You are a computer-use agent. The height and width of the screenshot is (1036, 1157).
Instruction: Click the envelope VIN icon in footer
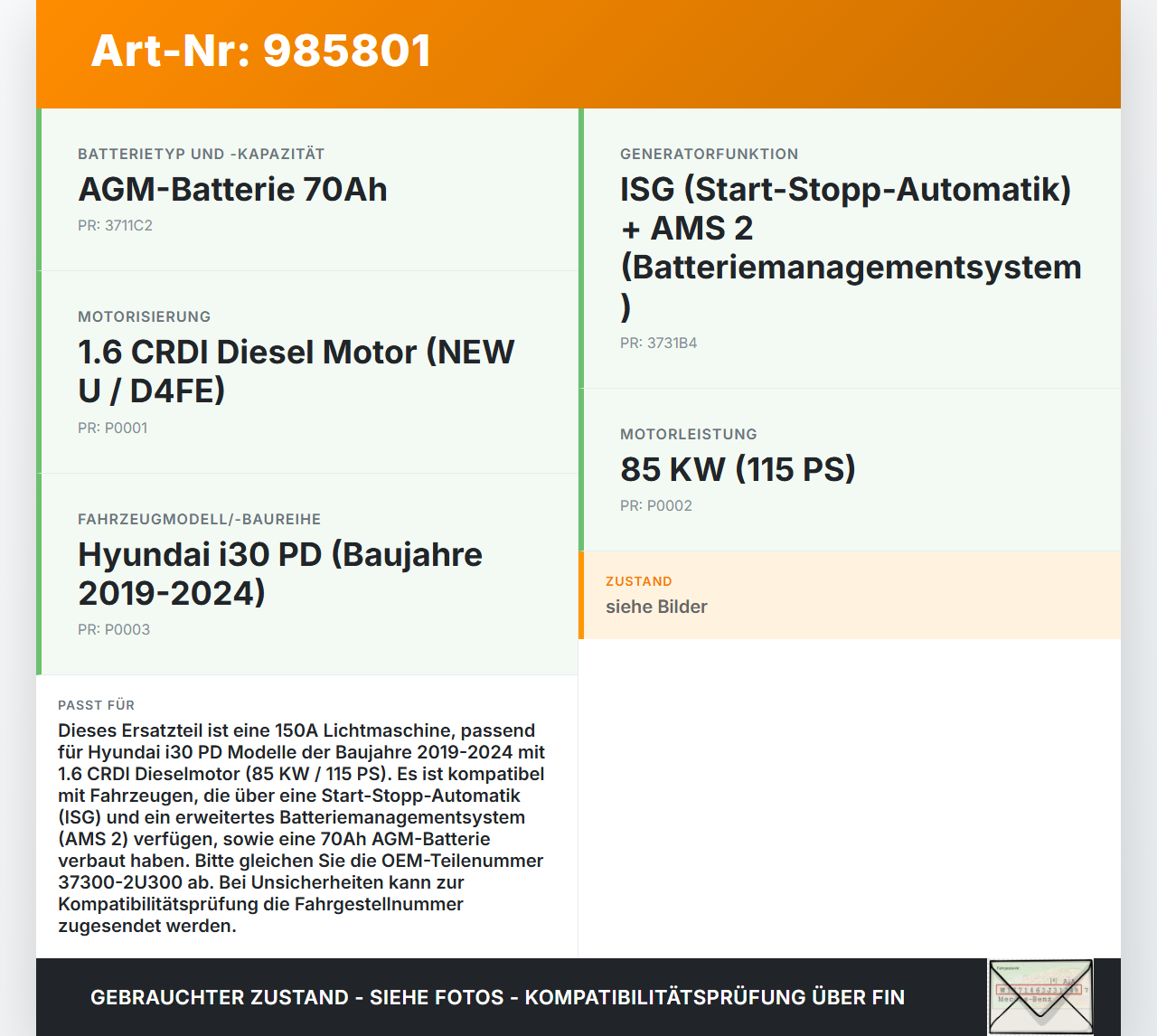tap(1040, 996)
